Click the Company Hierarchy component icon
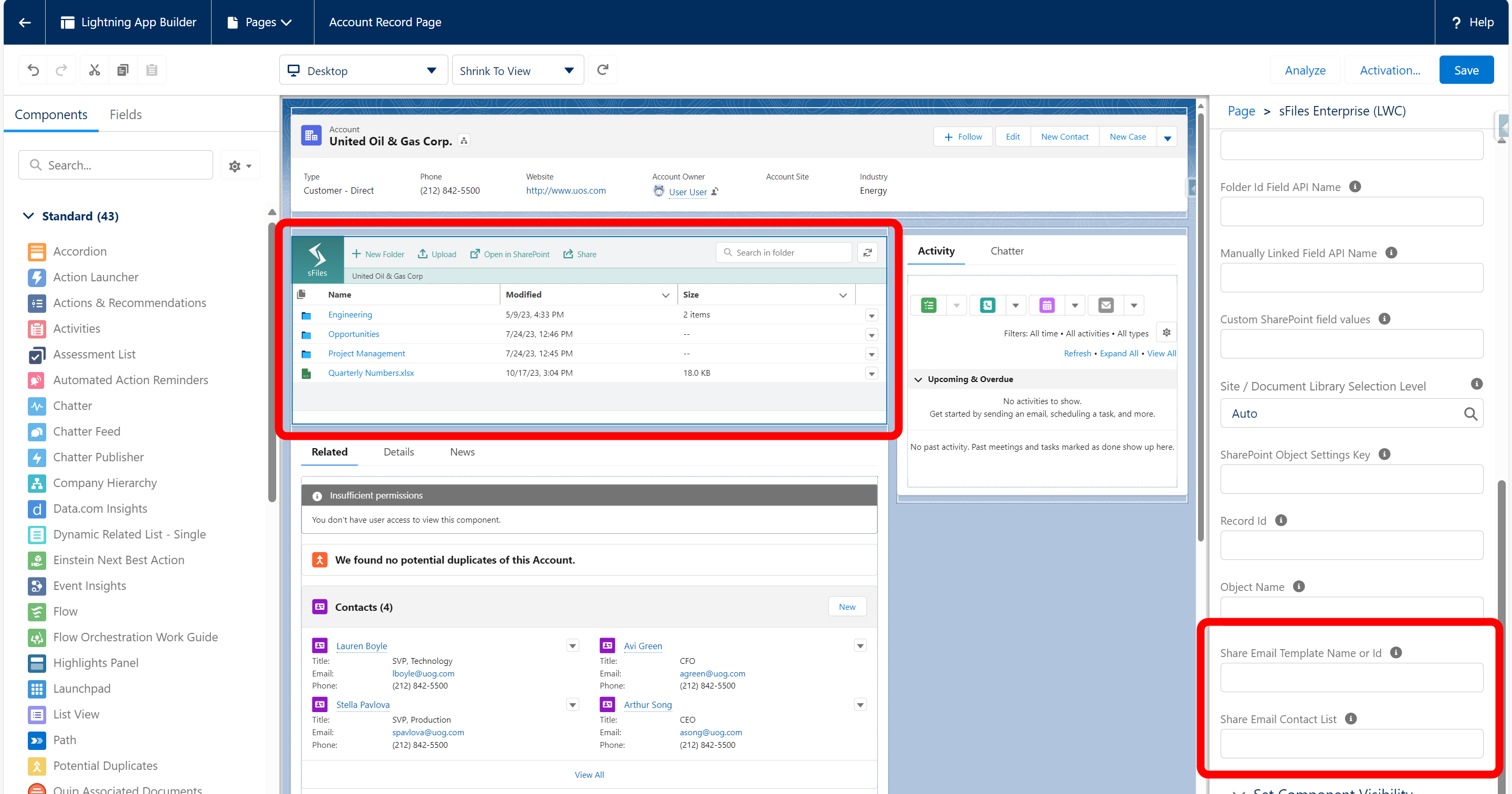 click(x=37, y=483)
